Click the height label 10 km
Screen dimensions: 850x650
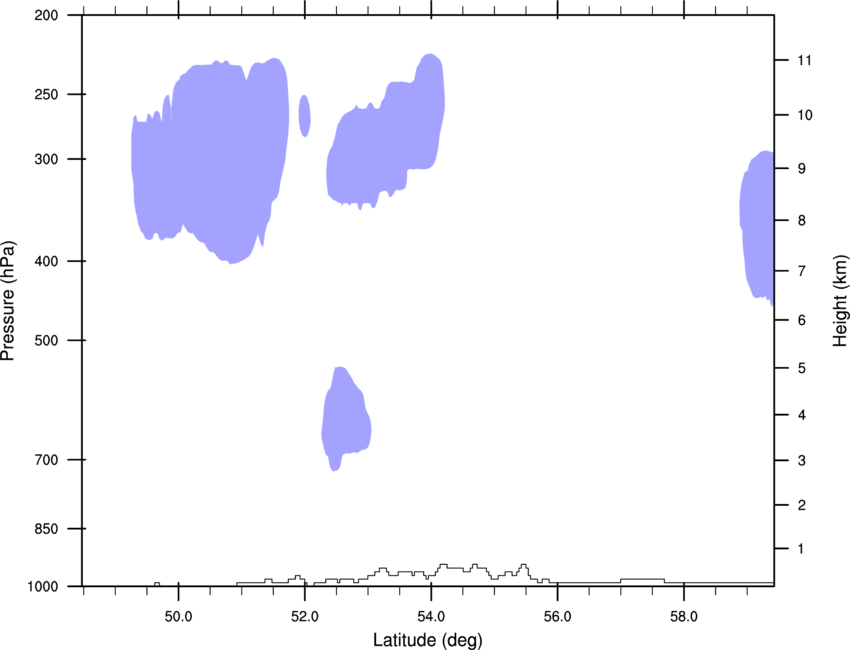tap(805, 115)
